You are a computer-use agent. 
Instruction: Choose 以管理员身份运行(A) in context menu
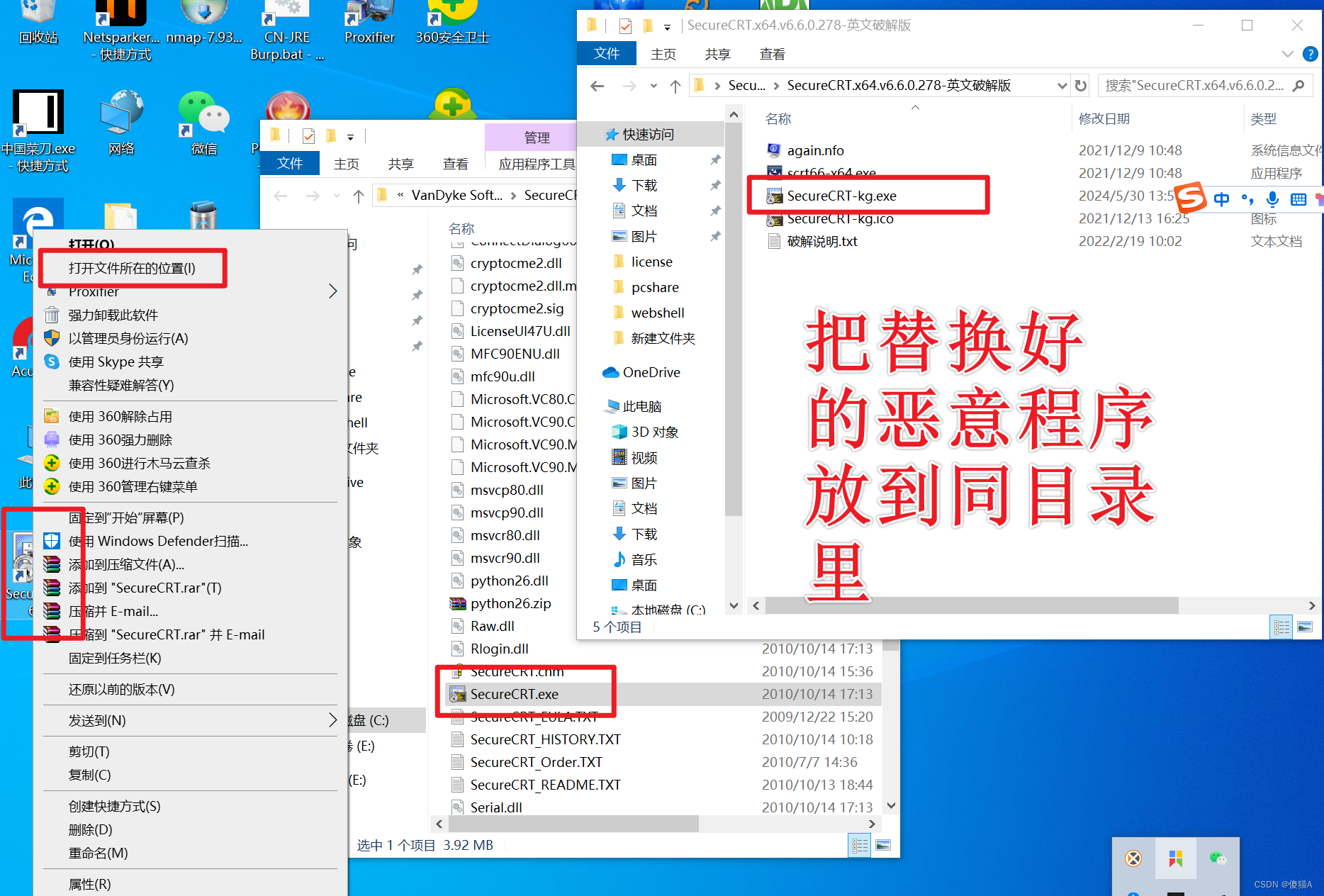[128, 338]
